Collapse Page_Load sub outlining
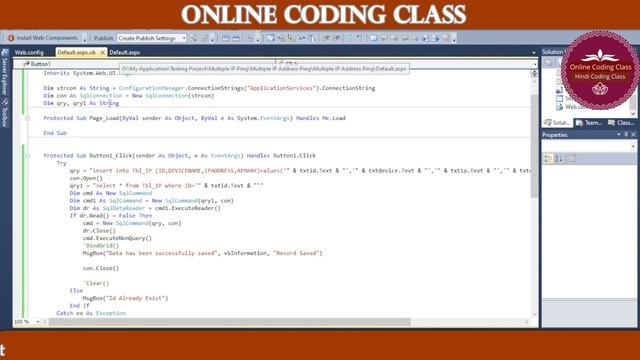 pyautogui.click(x=27, y=118)
